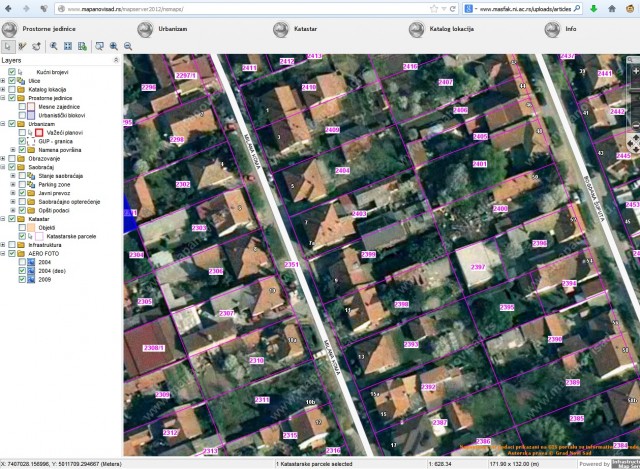The image size is (640, 469).
Task: Expand the Katalog lokacija layer group
Action: coord(4,90)
